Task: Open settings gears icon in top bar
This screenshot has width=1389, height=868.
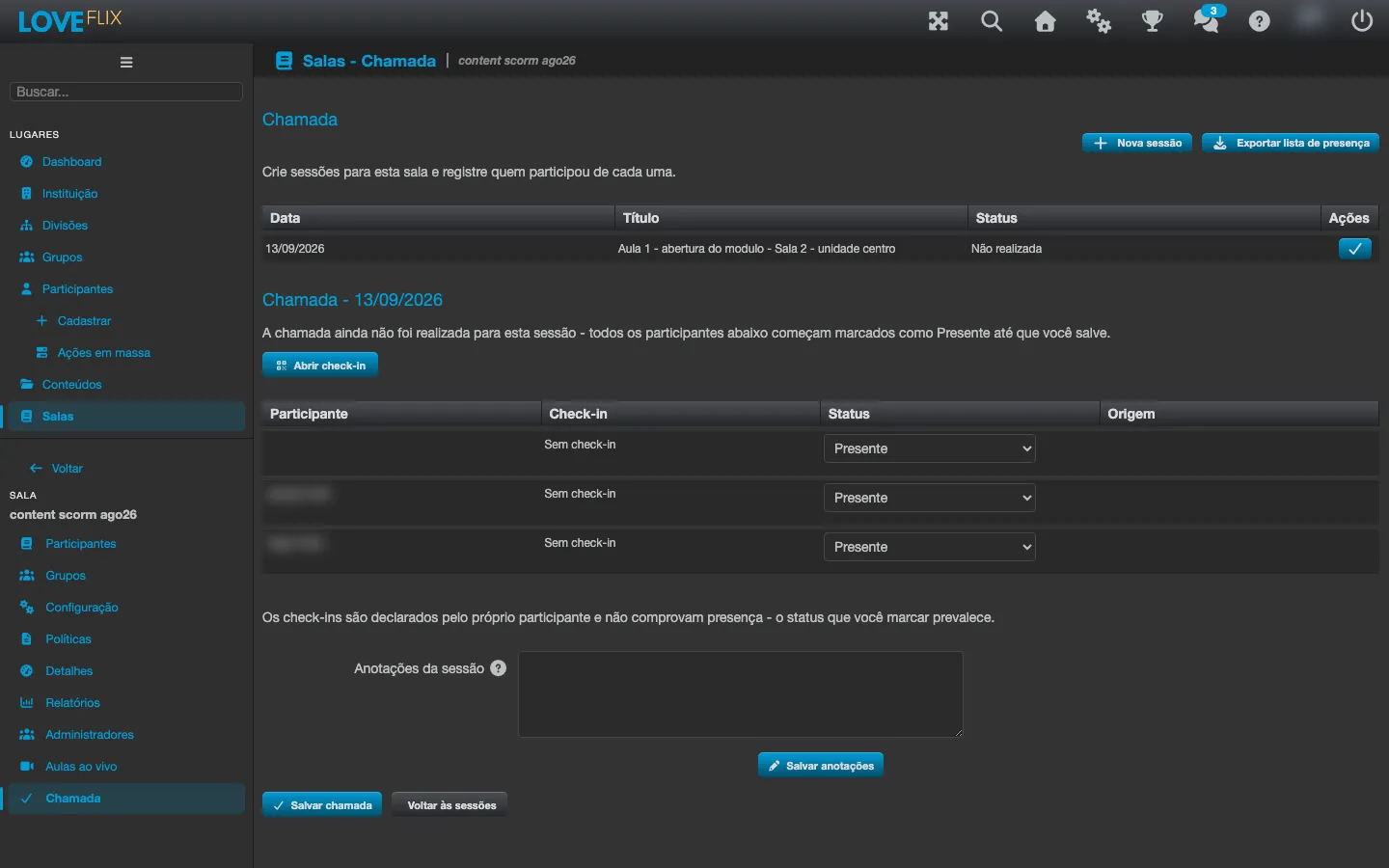Action: [1099, 21]
